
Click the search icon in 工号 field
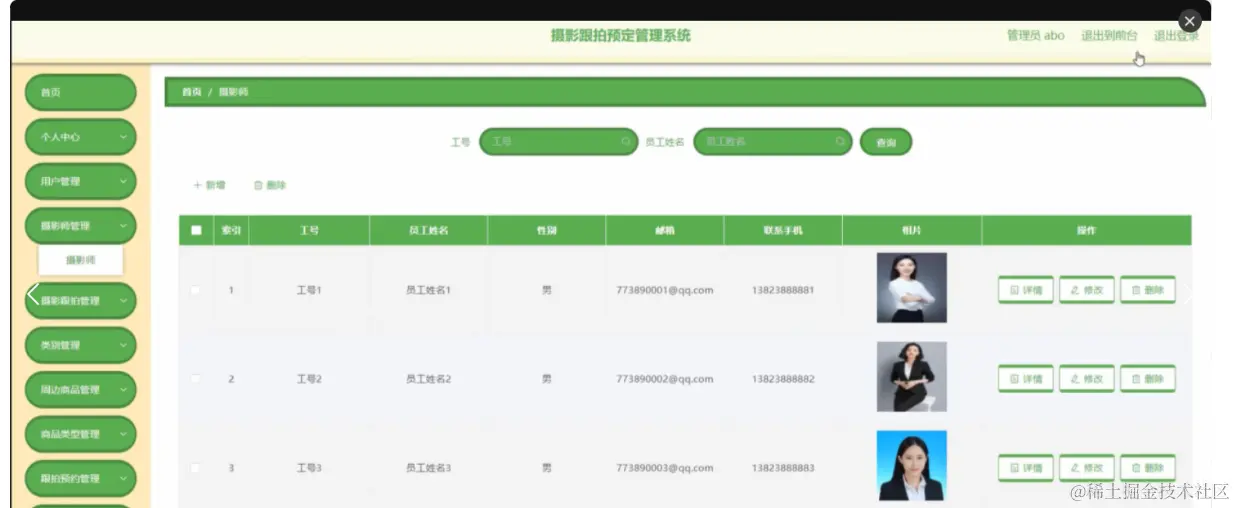627,142
